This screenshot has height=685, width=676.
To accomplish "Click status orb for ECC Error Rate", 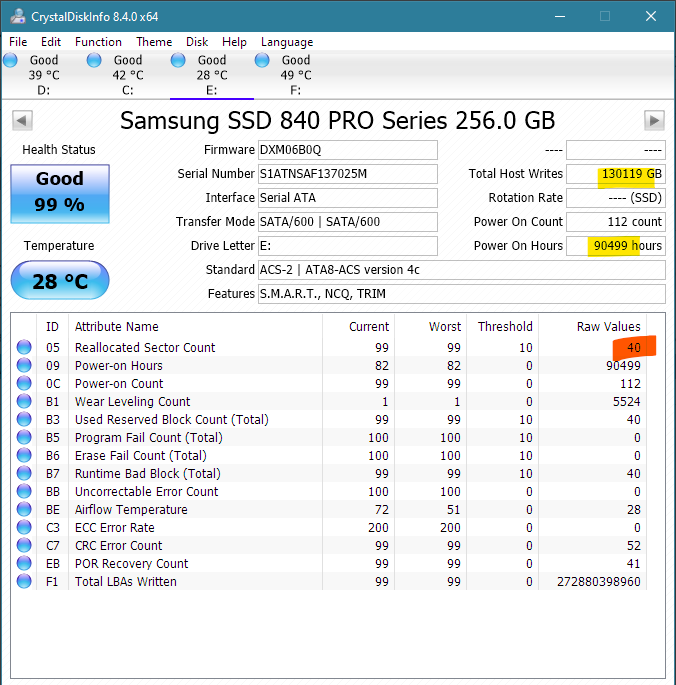I will pyautogui.click(x=24, y=527).
